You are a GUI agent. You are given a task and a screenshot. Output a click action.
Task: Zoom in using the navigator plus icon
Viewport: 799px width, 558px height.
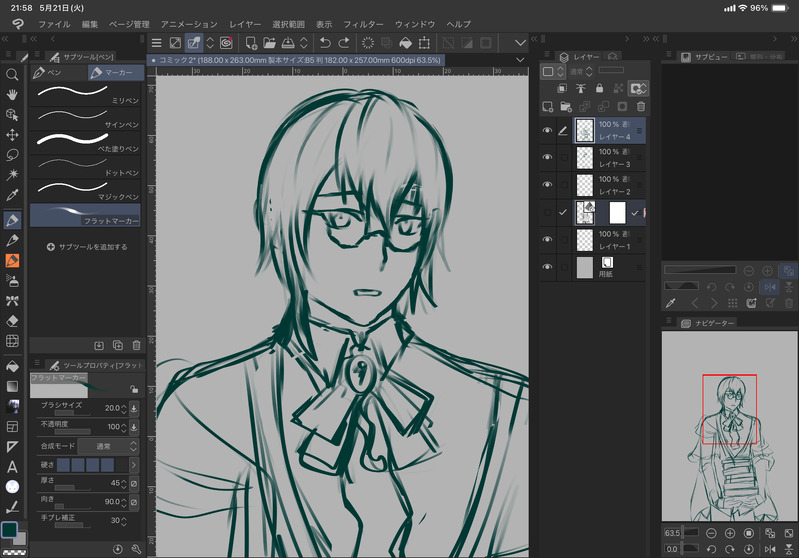[730, 533]
